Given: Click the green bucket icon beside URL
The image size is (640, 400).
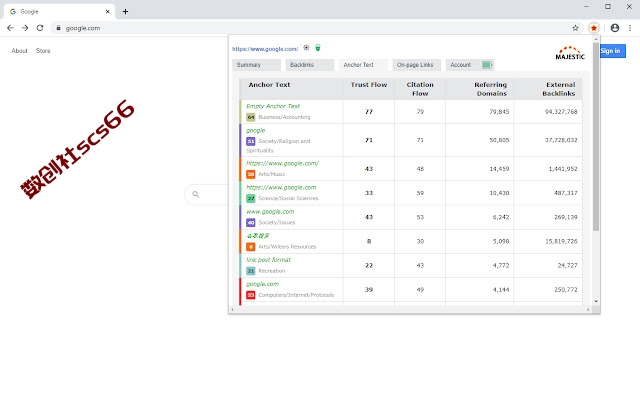Looking at the screenshot, I should pyautogui.click(x=318, y=48).
